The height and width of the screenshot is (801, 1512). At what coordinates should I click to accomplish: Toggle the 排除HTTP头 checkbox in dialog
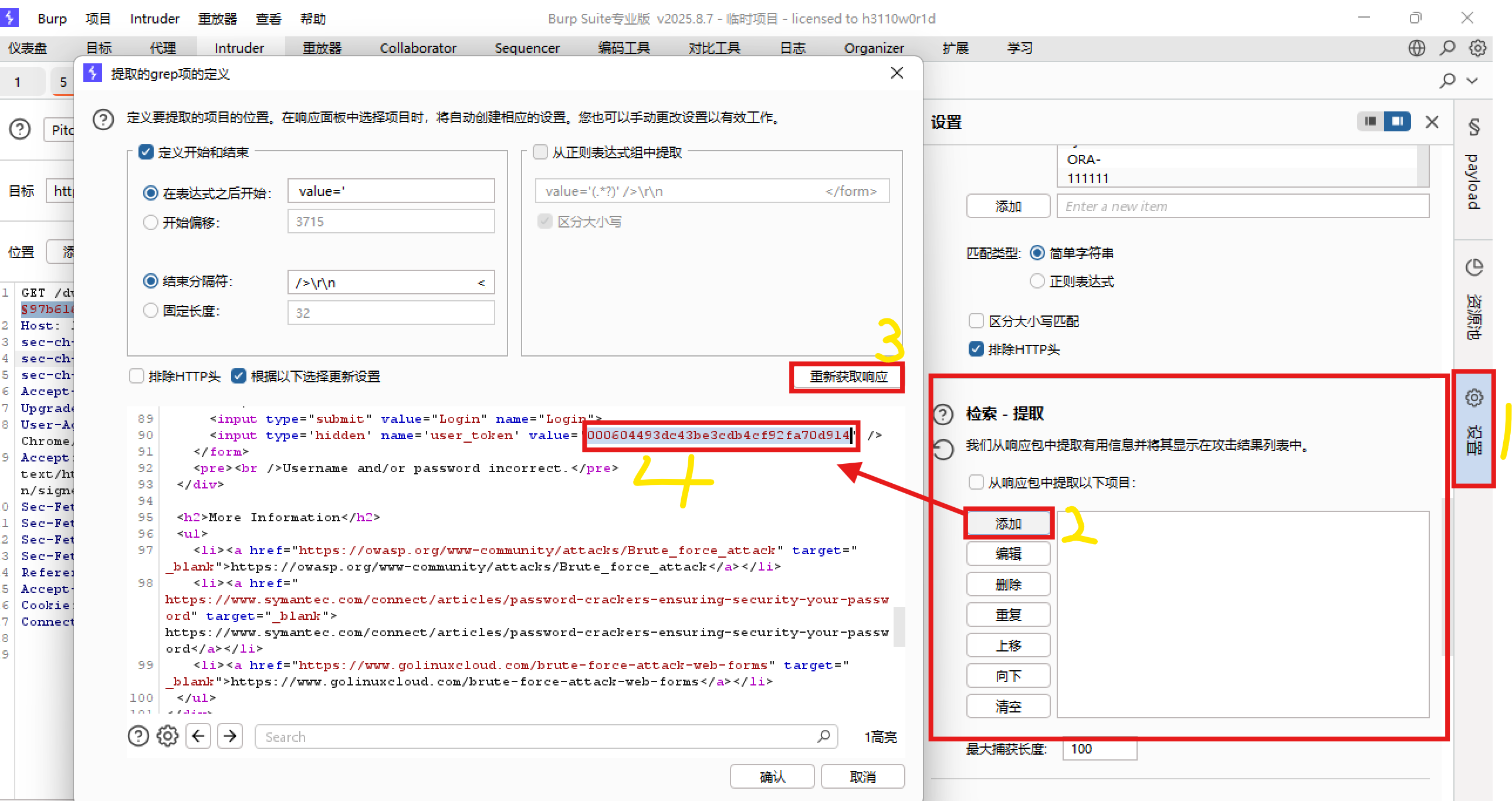pyautogui.click(x=137, y=376)
